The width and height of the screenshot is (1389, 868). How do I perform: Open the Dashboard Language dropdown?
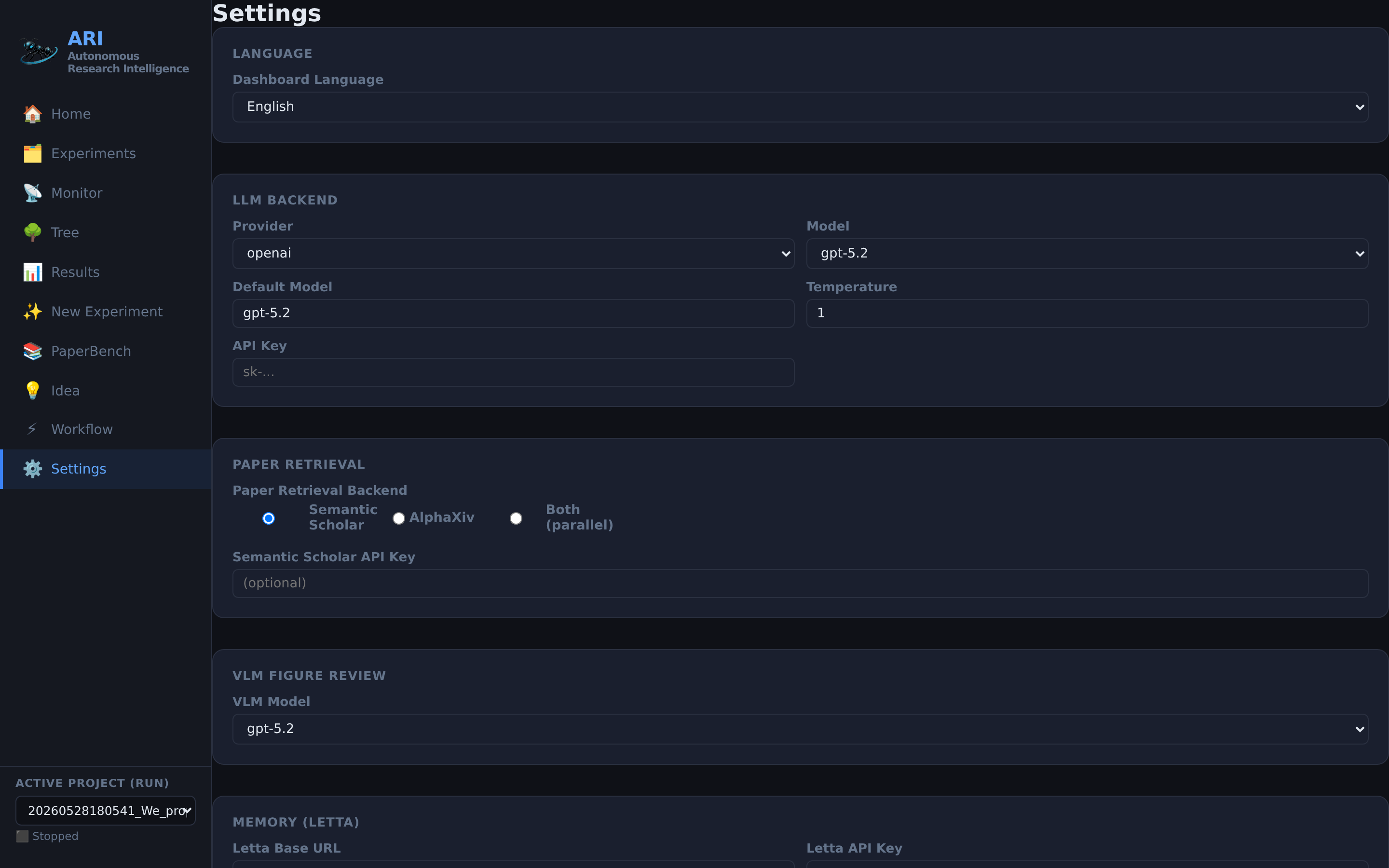[800, 107]
